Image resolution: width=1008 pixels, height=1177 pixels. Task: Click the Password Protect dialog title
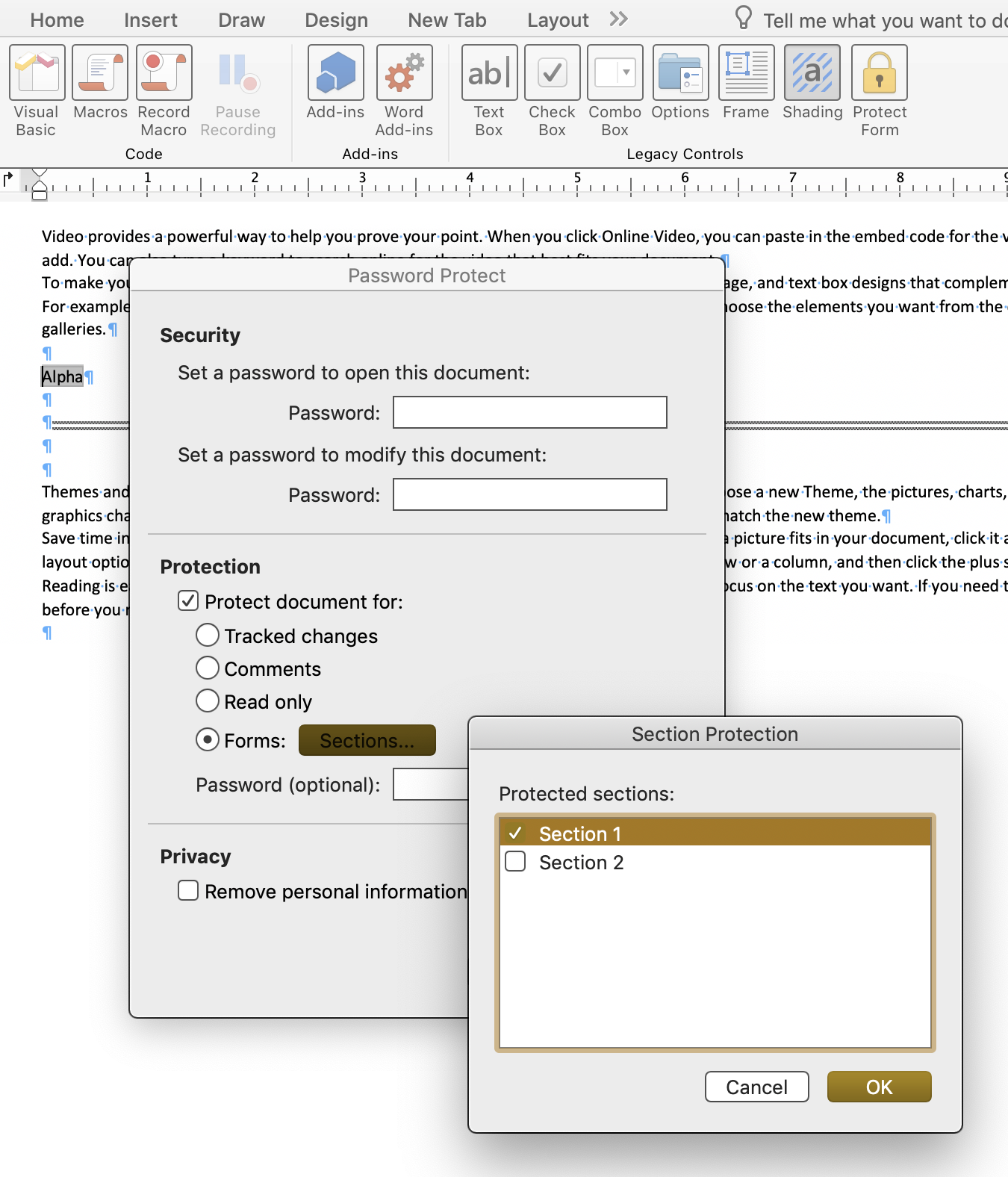(x=426, y=276)
